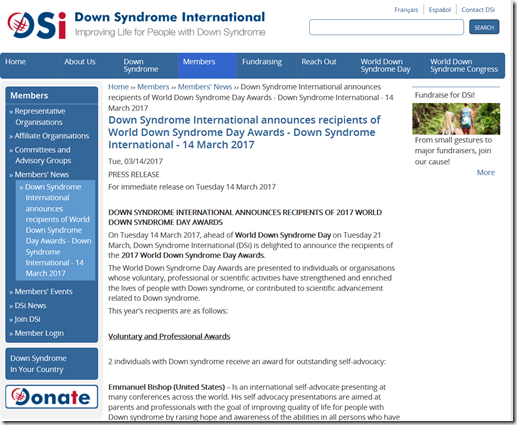Click the Members' News breadcrumb link
The height and width of the screenshot is (425, 517).
click(x=205, y=87)
